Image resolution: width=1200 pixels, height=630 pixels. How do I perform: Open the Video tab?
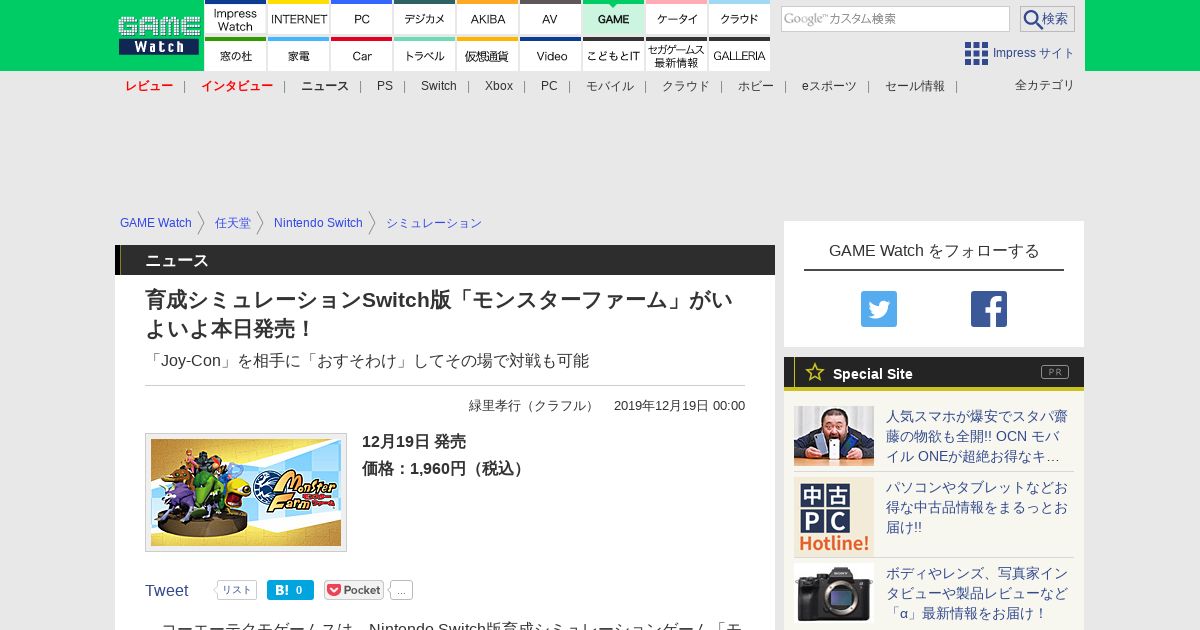pyautogui.click(x=551, y=55)
